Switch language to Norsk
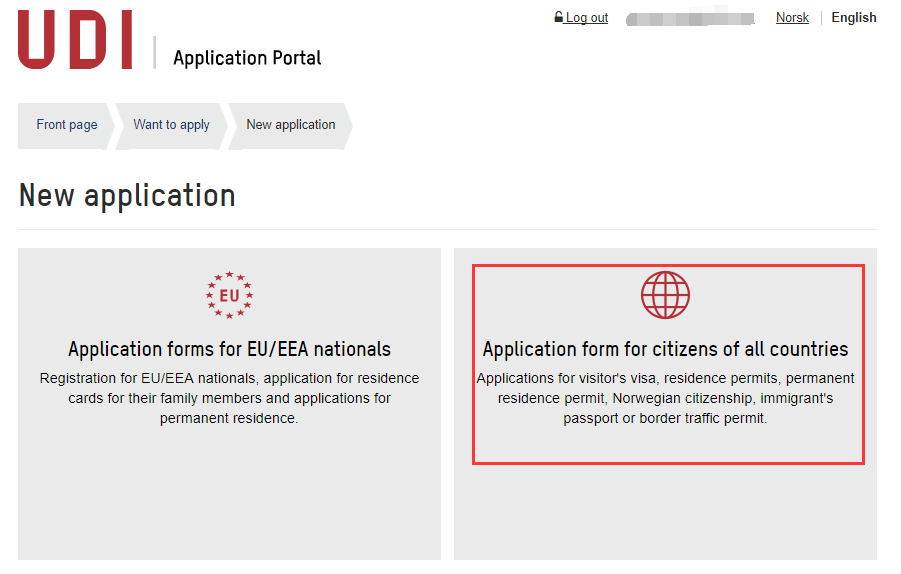Viewport: 901px width, 574px height. point(792,18)
